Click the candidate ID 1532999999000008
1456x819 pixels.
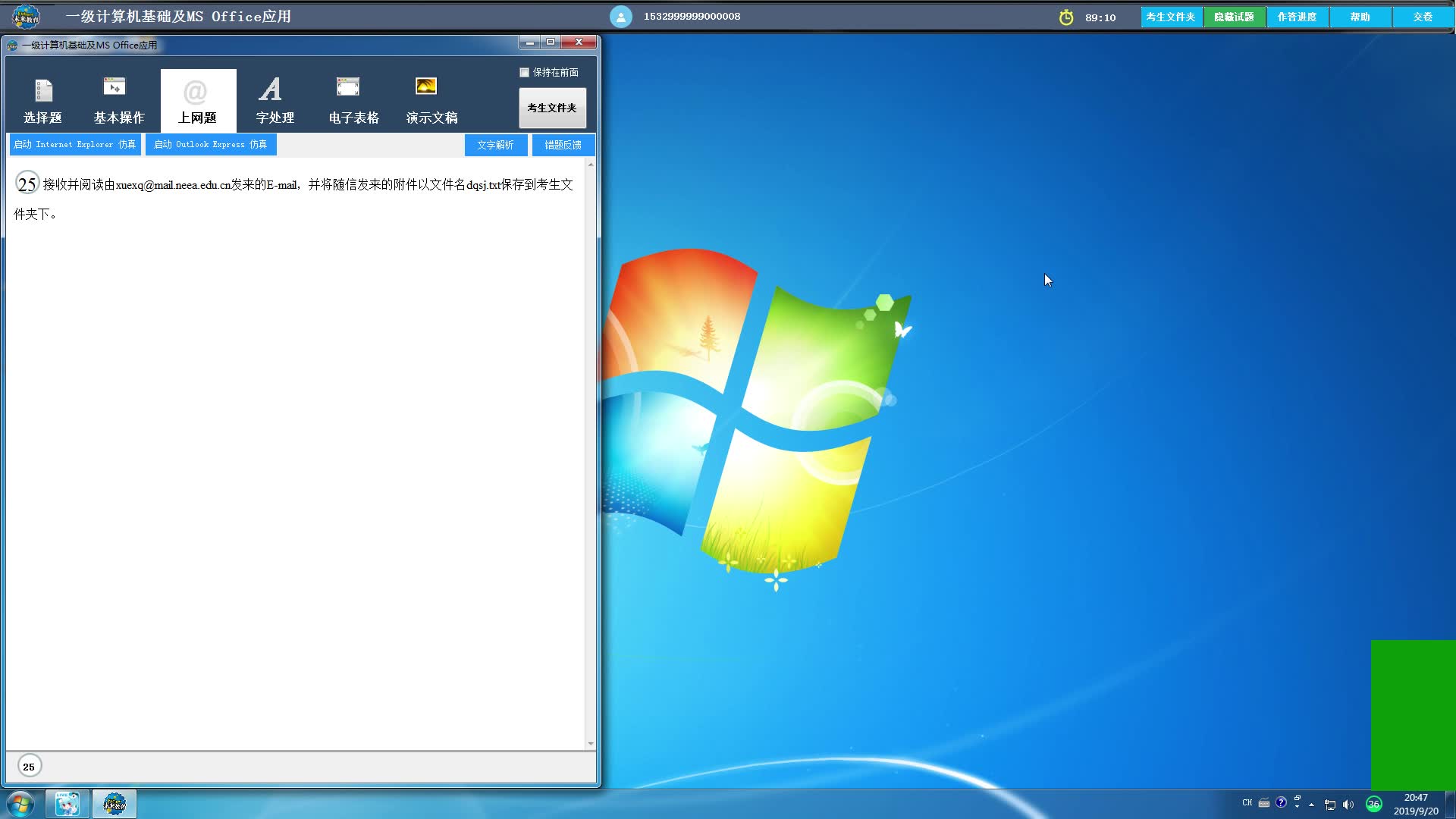692,17
